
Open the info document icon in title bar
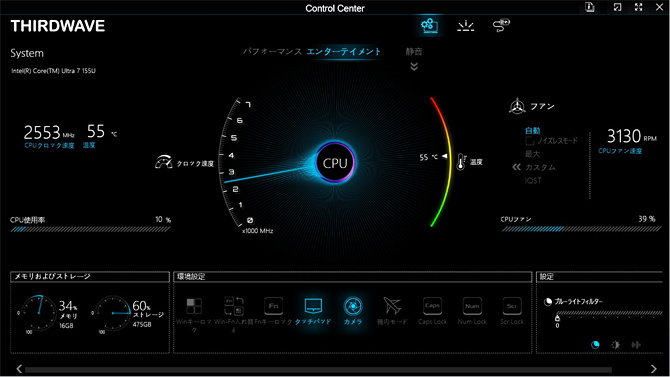point(590,7)
